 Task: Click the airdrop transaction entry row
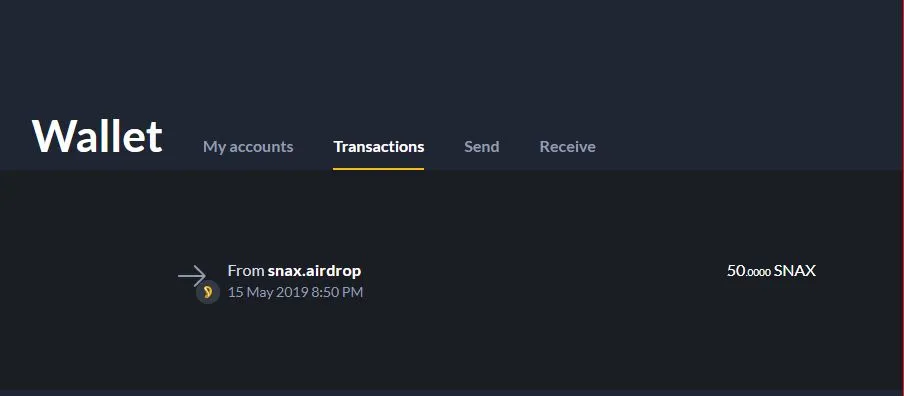coord(496,282)
